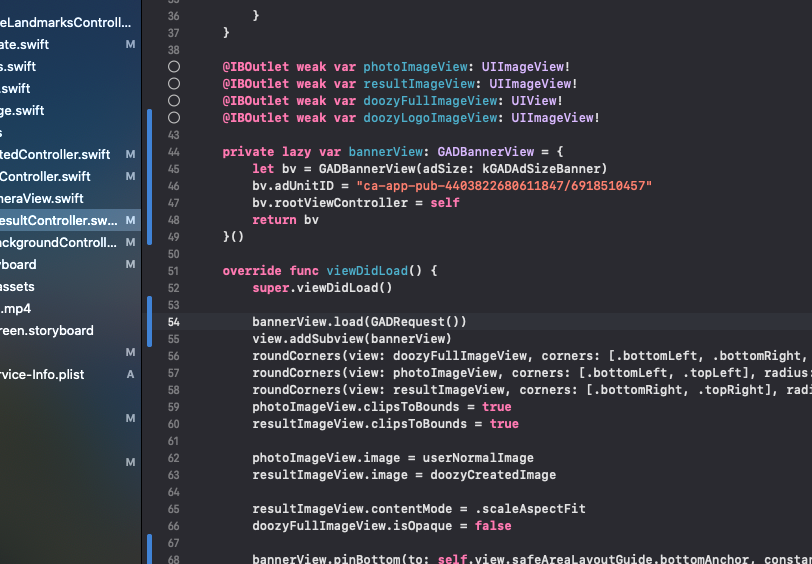
Task: Click the blue change bar beside line 54
Action: 149,322
